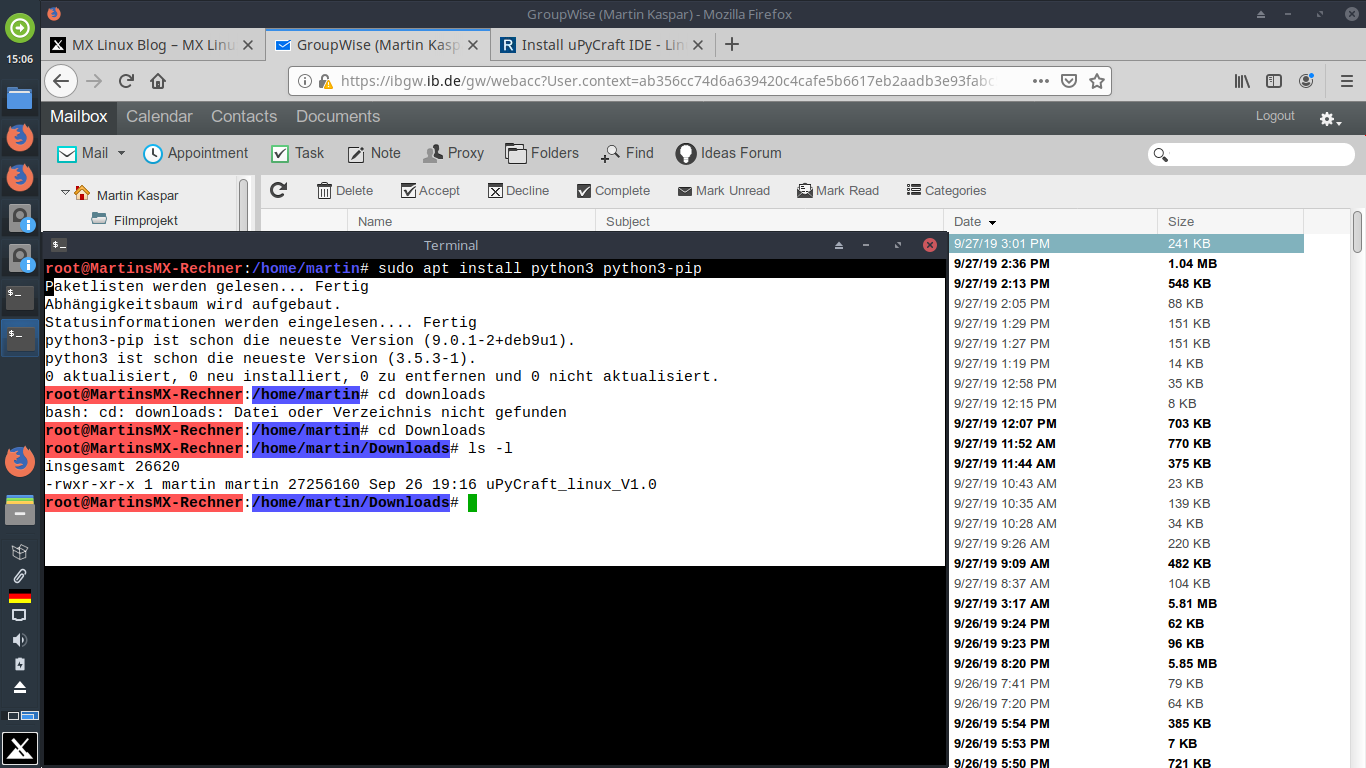
Task: Close the GroupWise browser tab
Action: tap(472, 45)
